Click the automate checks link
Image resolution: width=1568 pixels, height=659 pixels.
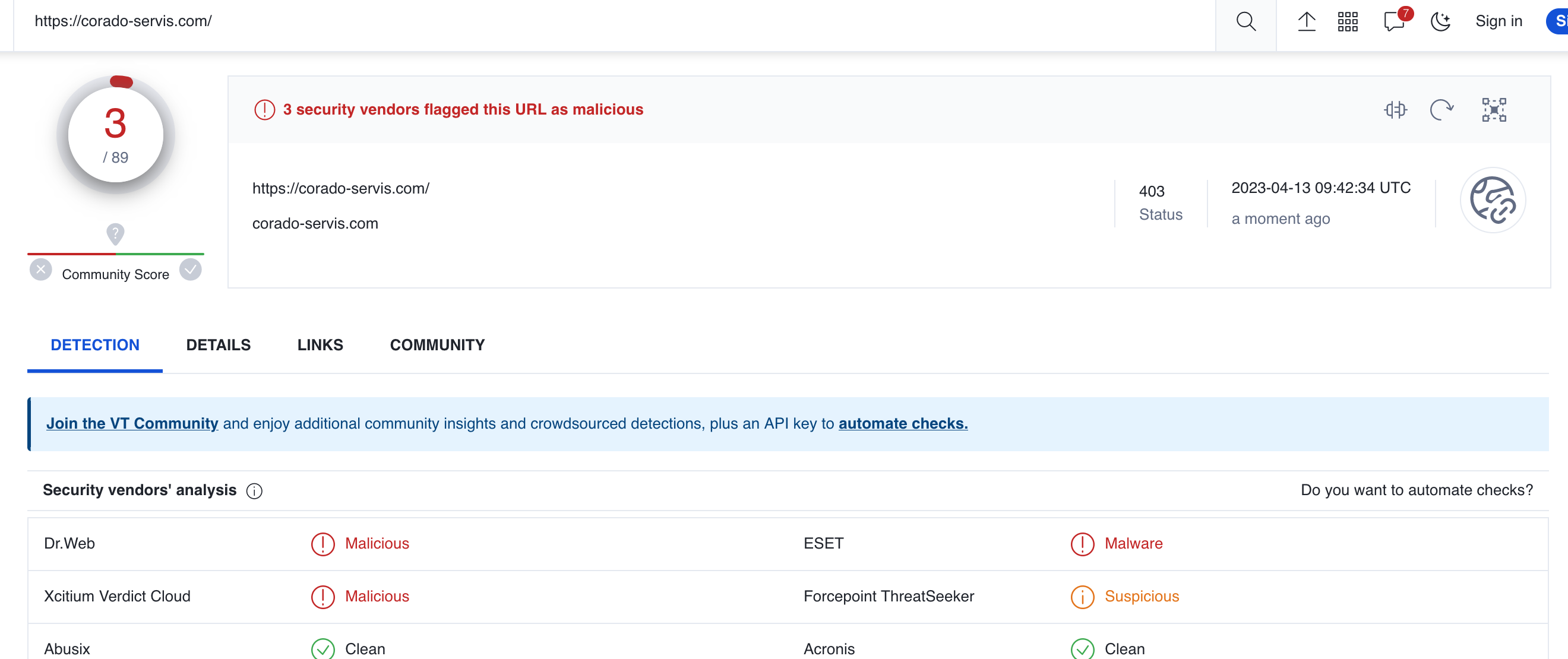pos(903,423)
